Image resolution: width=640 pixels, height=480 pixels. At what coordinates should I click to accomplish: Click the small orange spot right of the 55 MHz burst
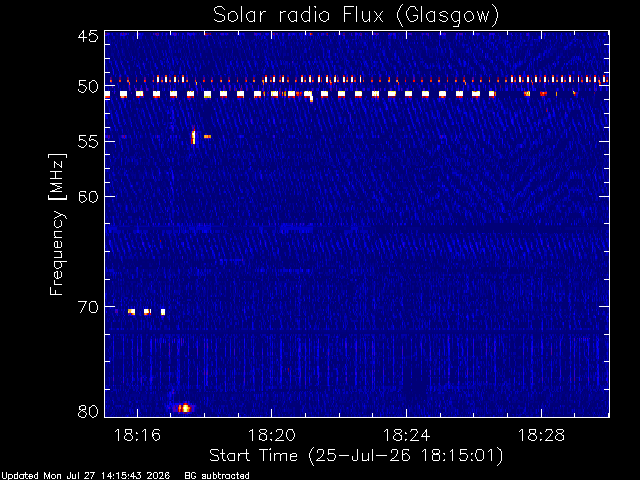pyautogui.click(x=207, y=136)
